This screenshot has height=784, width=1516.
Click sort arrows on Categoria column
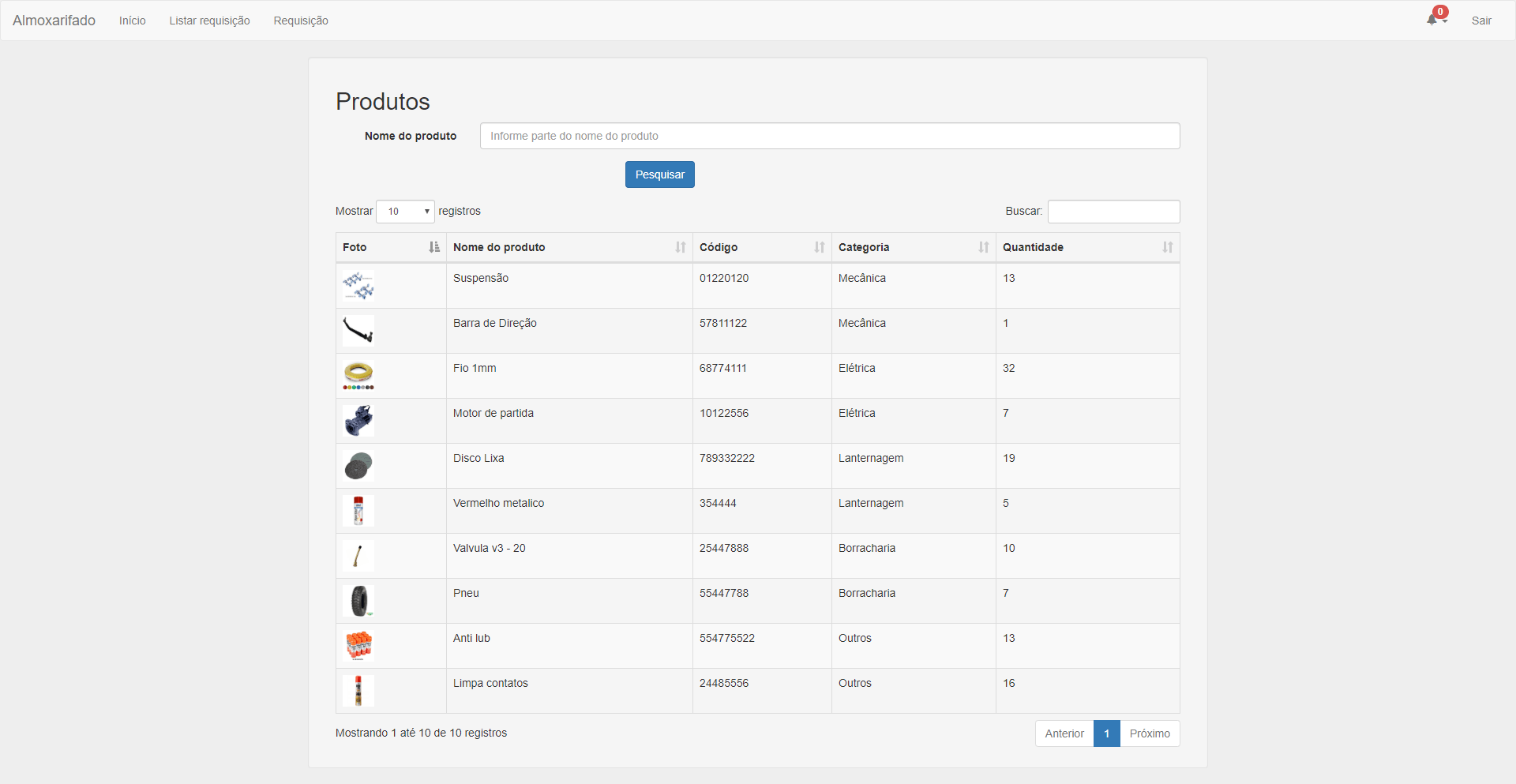(983, 247)
